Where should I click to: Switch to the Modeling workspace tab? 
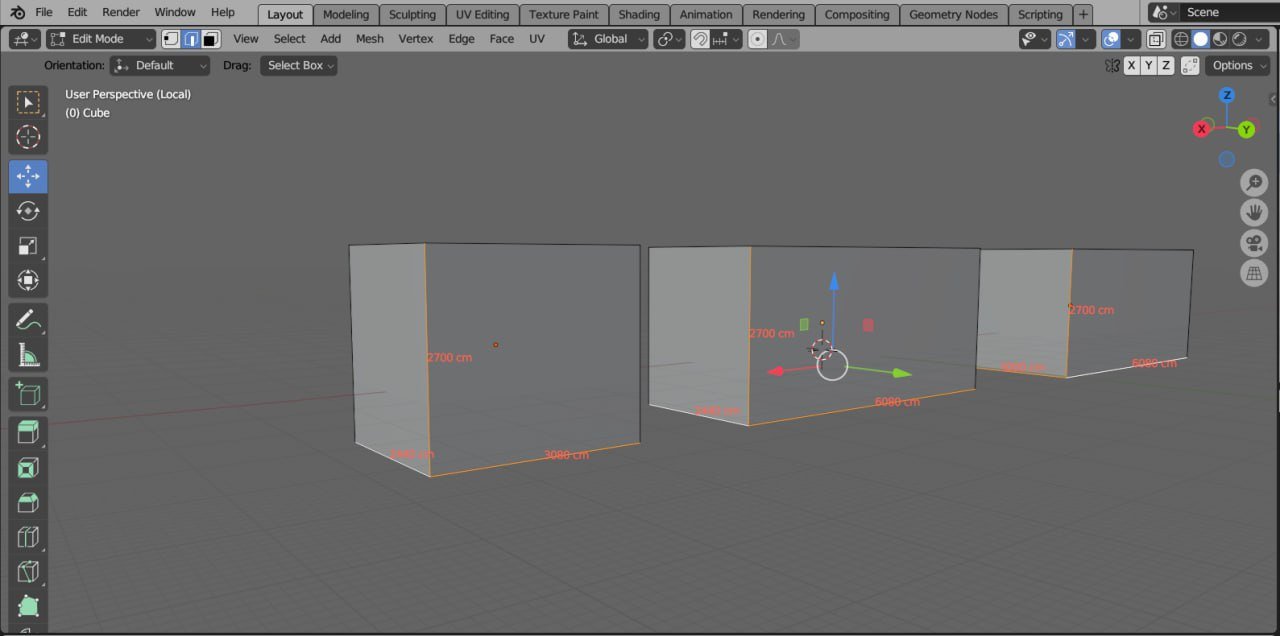[x=346, y=14]
